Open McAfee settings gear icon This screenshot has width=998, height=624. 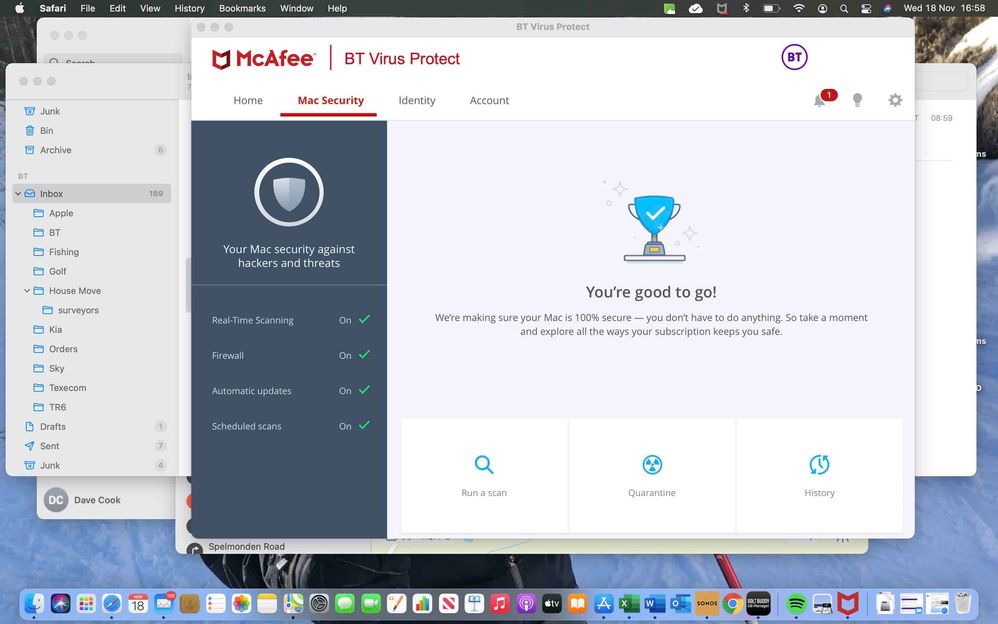[895, 100]
